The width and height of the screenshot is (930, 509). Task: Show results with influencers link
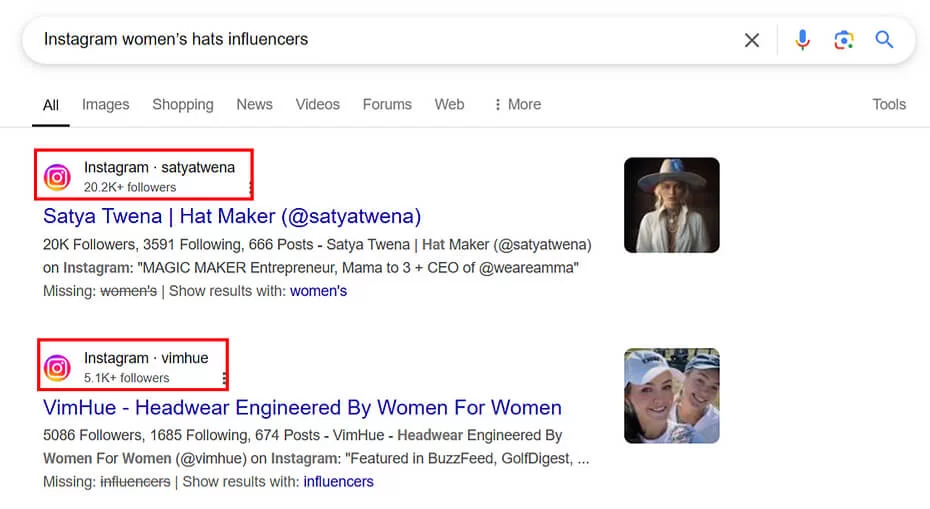(x=338, y=482)
